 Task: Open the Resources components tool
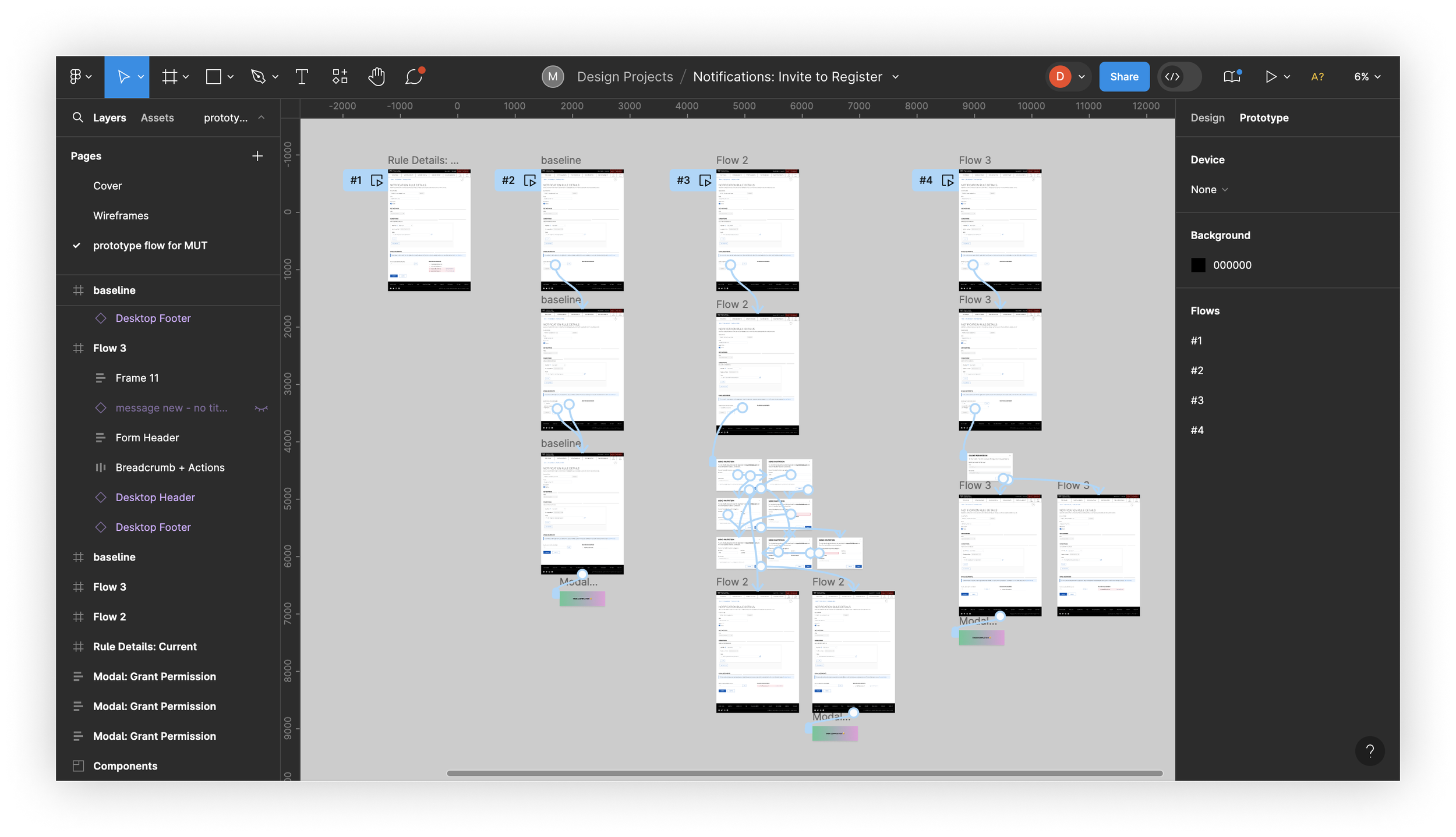[340, 77]
